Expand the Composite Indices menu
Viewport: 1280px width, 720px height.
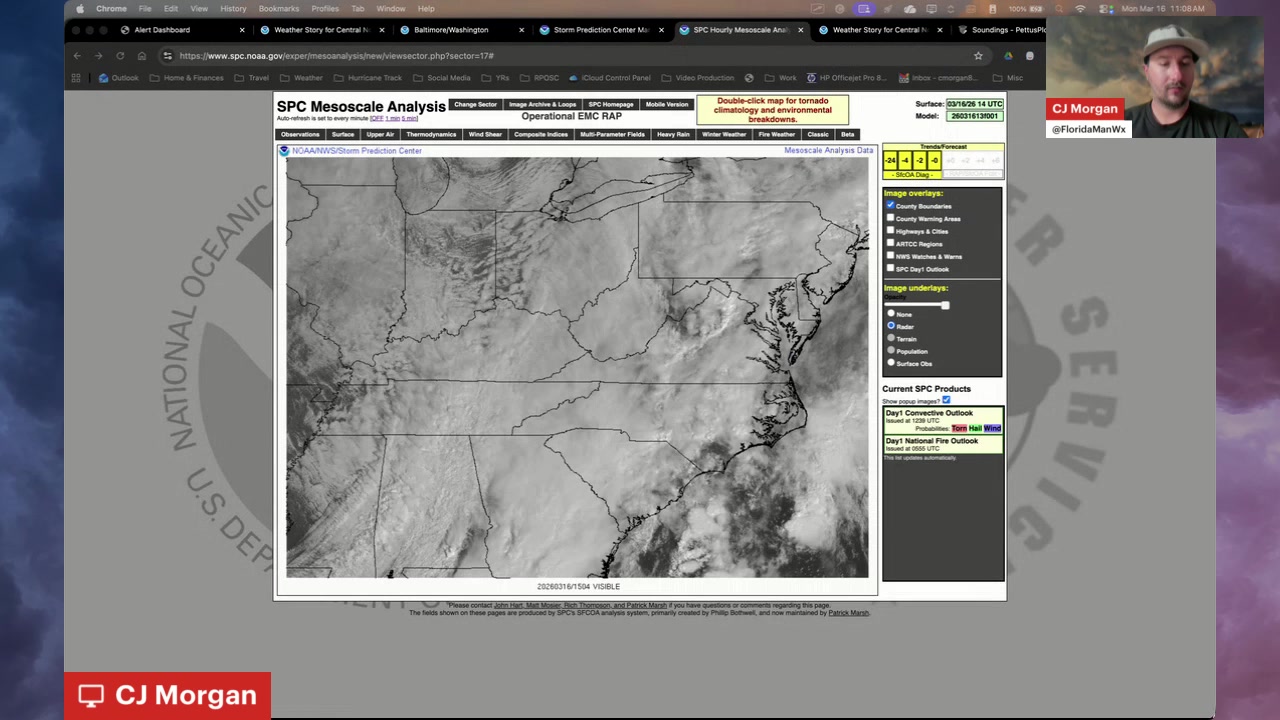[541, 134]
